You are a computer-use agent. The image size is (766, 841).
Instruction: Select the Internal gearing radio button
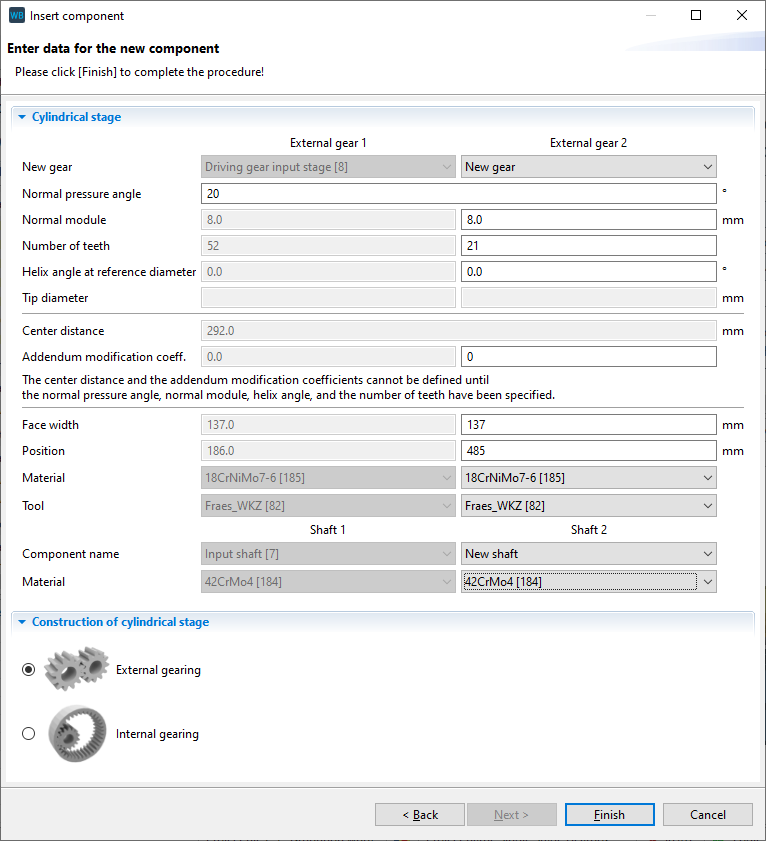coord(28,734)
